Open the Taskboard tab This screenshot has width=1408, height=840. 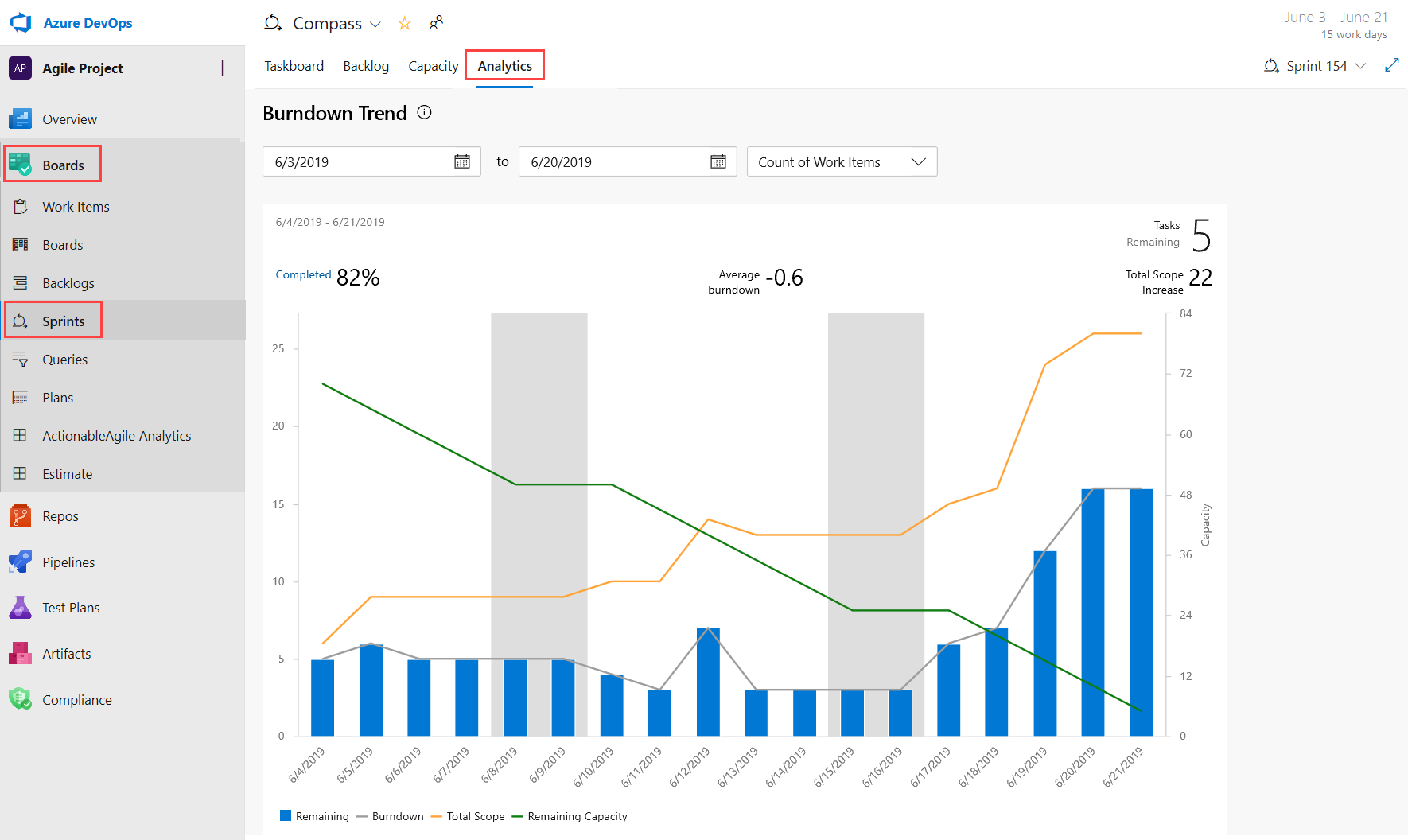[x=294, y=65]
